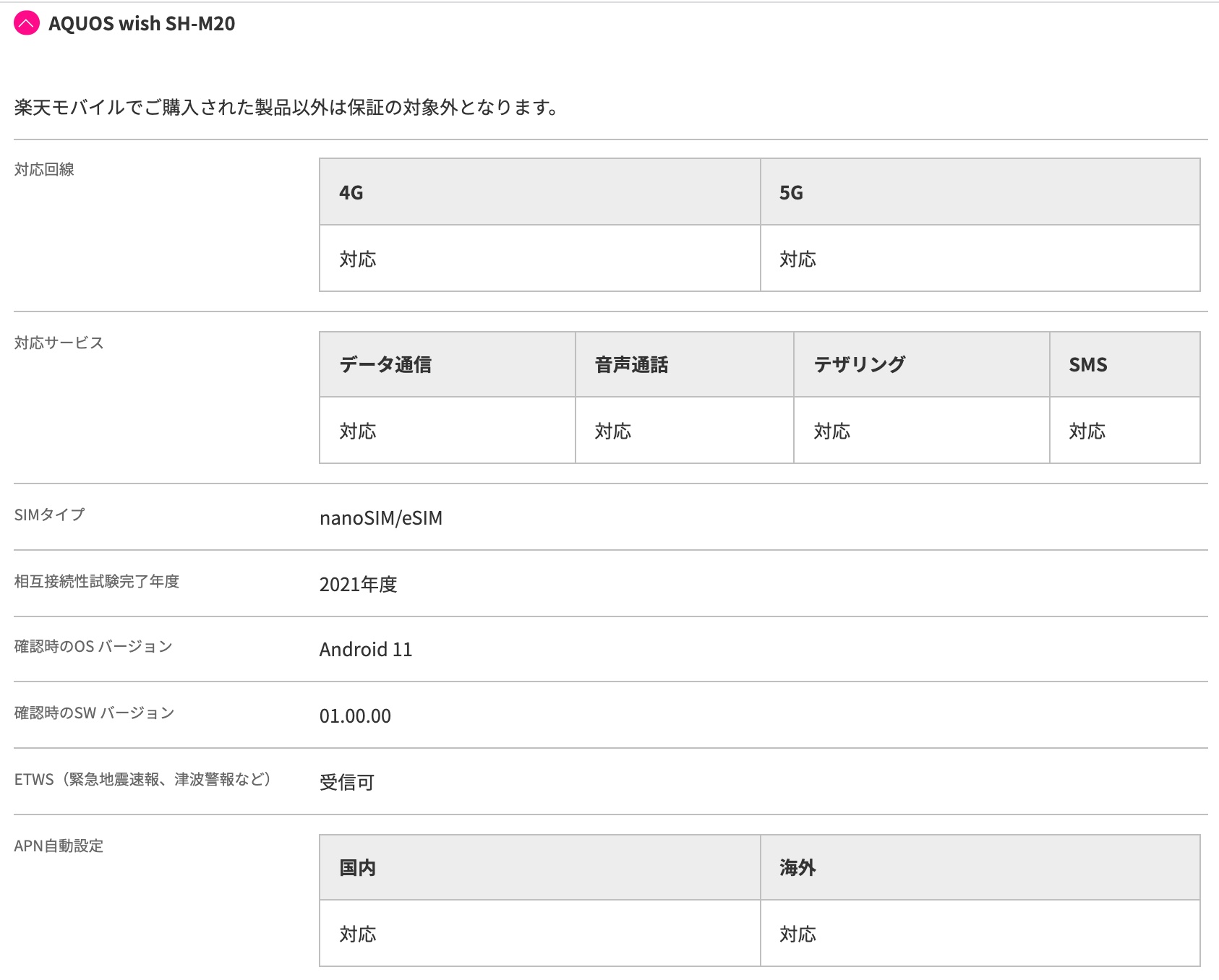Viewport: 1219px width, 980px height.
Task: Collapse the AQUOS wish SH-M20 section
Action: click(x=27, y=23)
